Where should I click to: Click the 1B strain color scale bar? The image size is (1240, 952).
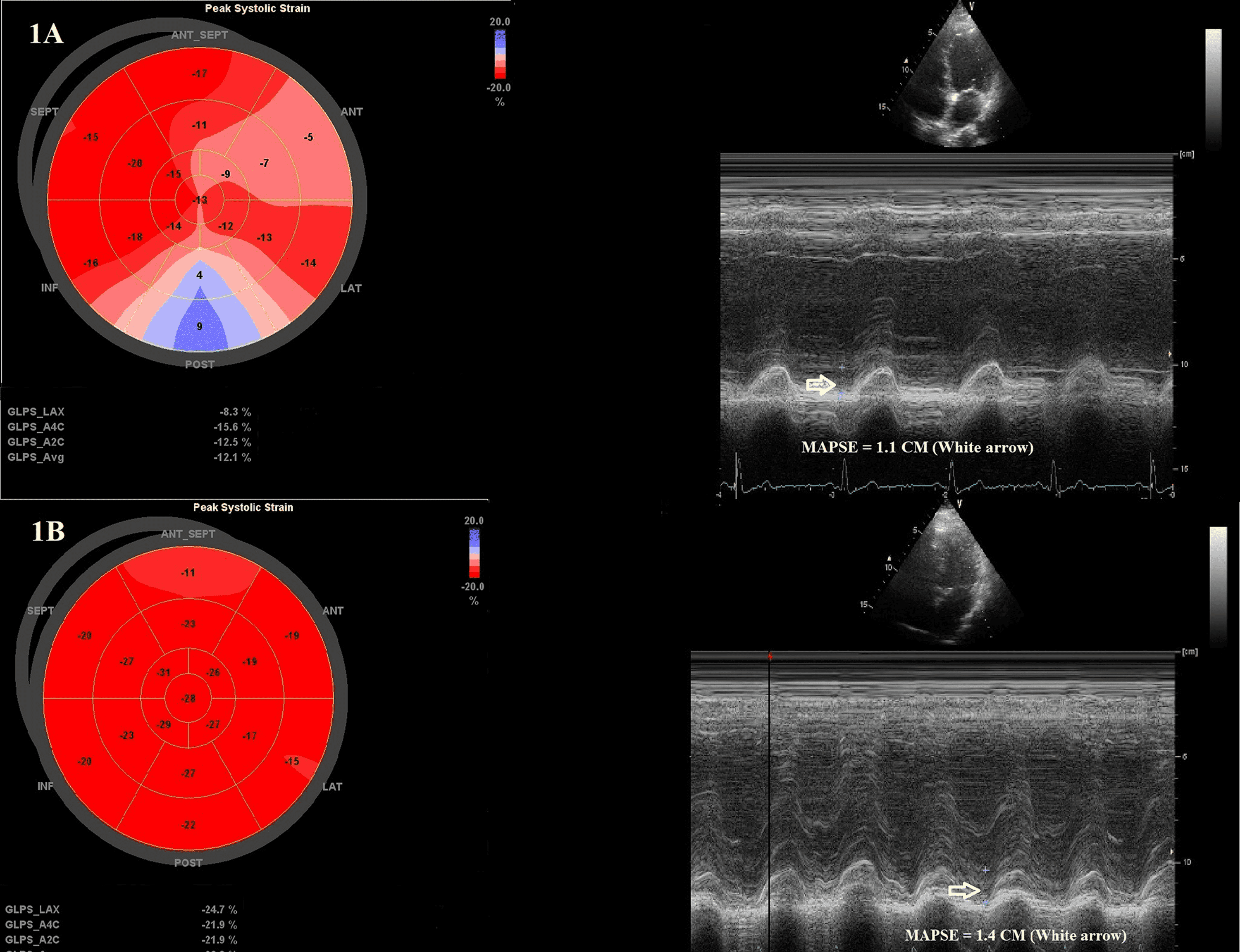[x=475, y=553]
